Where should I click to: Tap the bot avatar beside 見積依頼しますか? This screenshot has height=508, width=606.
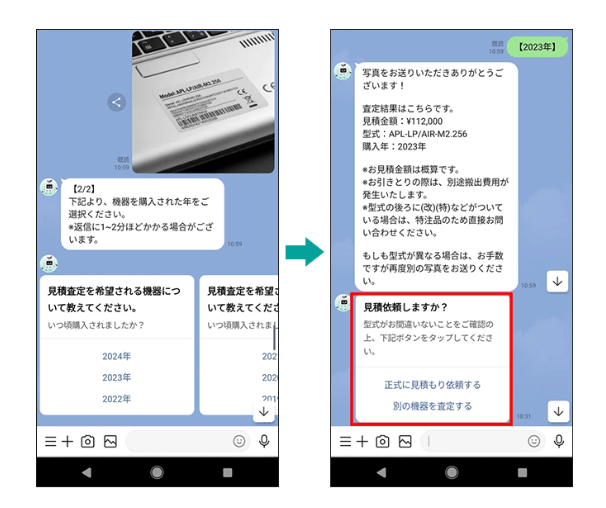point(343,303)
